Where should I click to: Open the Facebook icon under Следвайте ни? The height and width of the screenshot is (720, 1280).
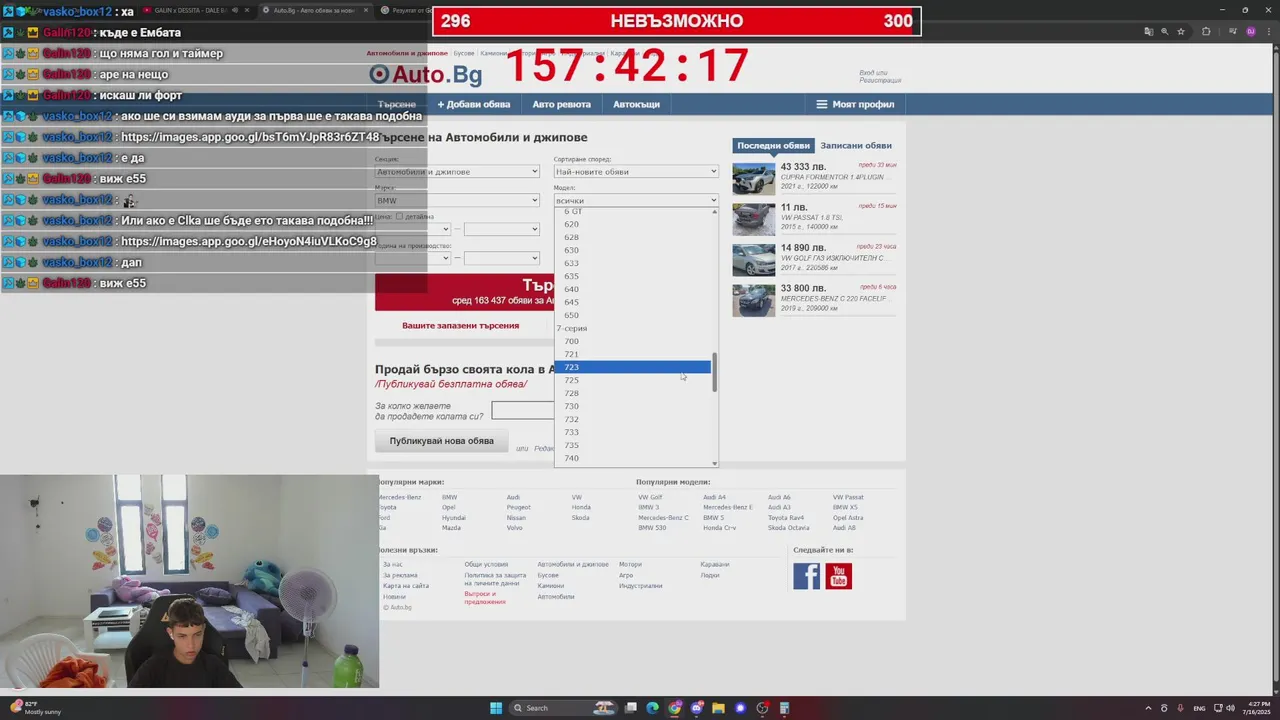tap(807, 576)
